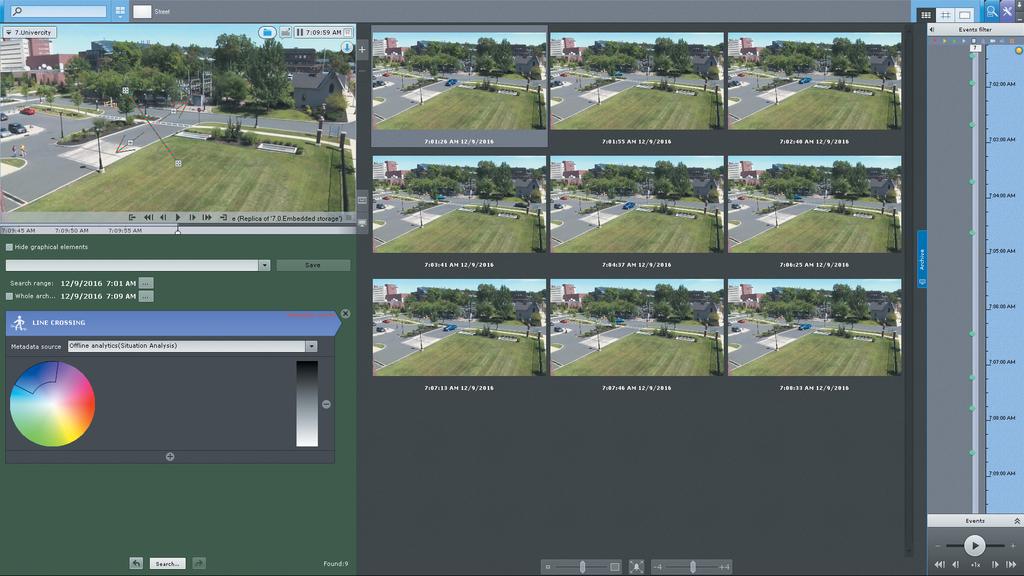Switch to thumbnail grid view mode

pyautogui.click(x=926, y=14)
